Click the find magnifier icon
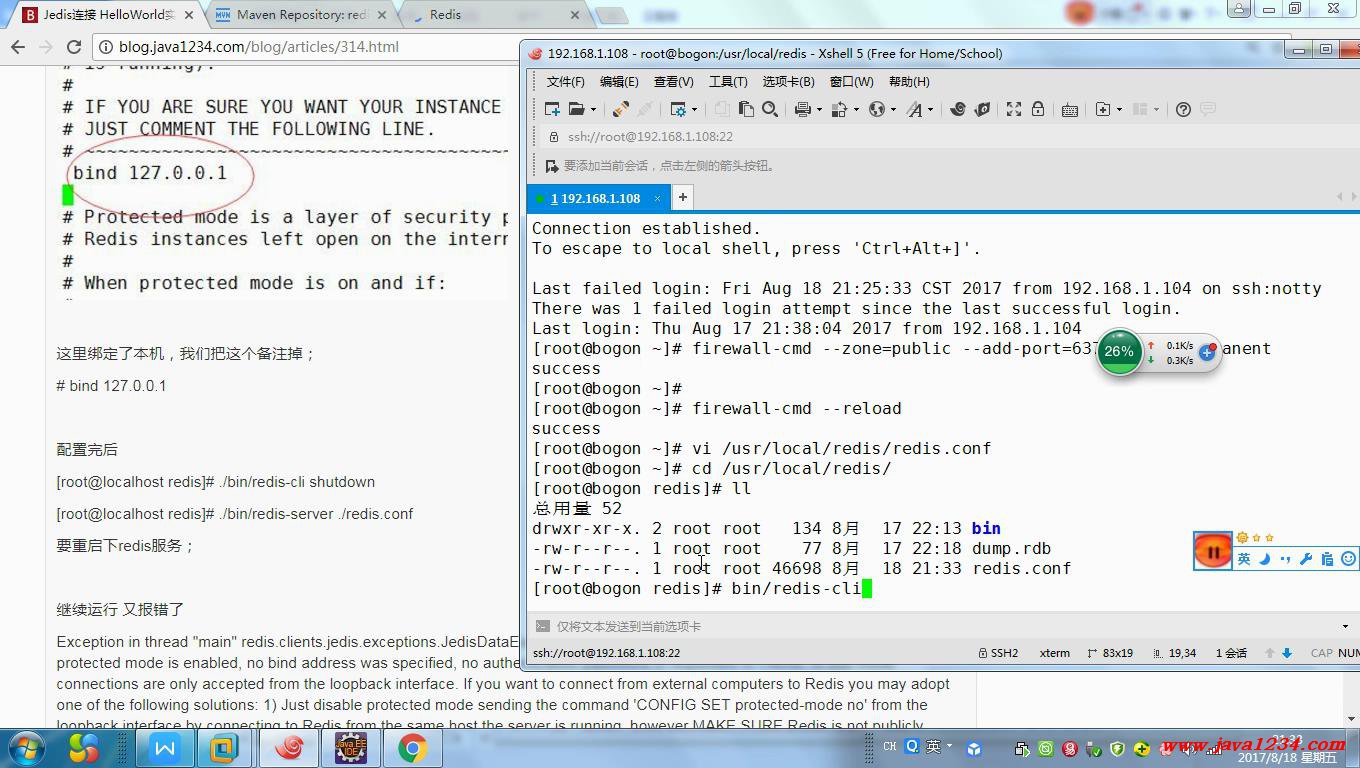 point(770,109)
